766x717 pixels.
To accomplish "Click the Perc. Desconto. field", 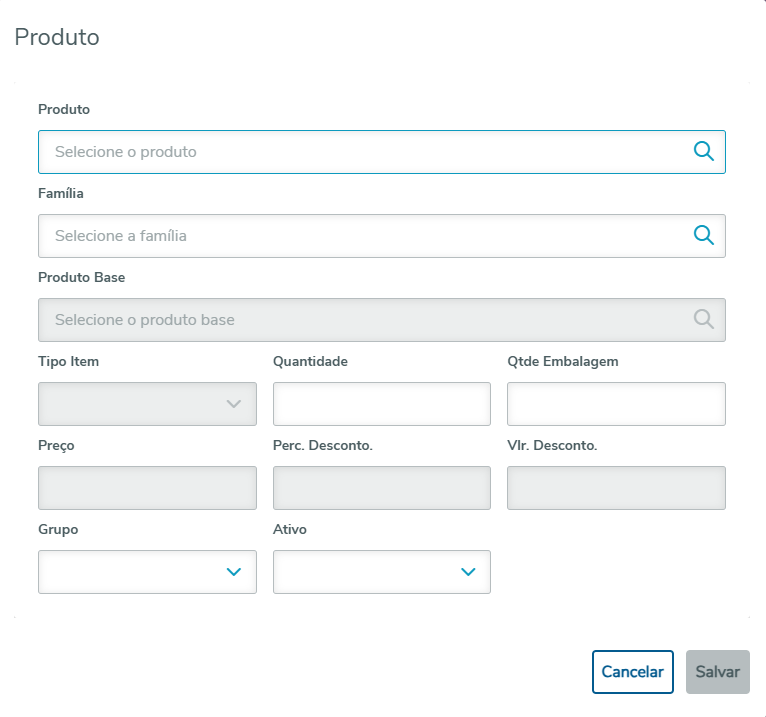I will [381, 488].
